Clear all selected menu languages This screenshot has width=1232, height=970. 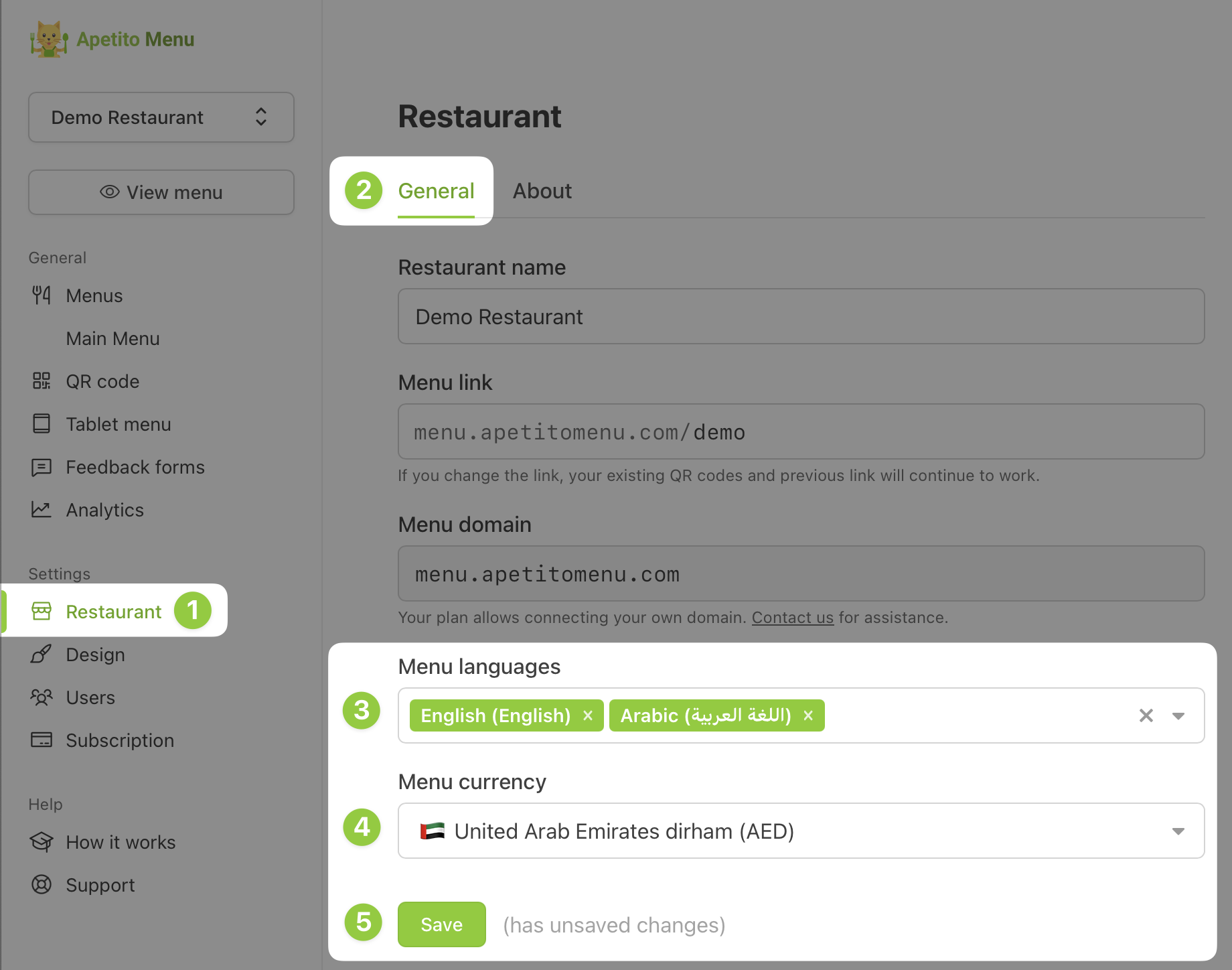(x=1146, y=715)
